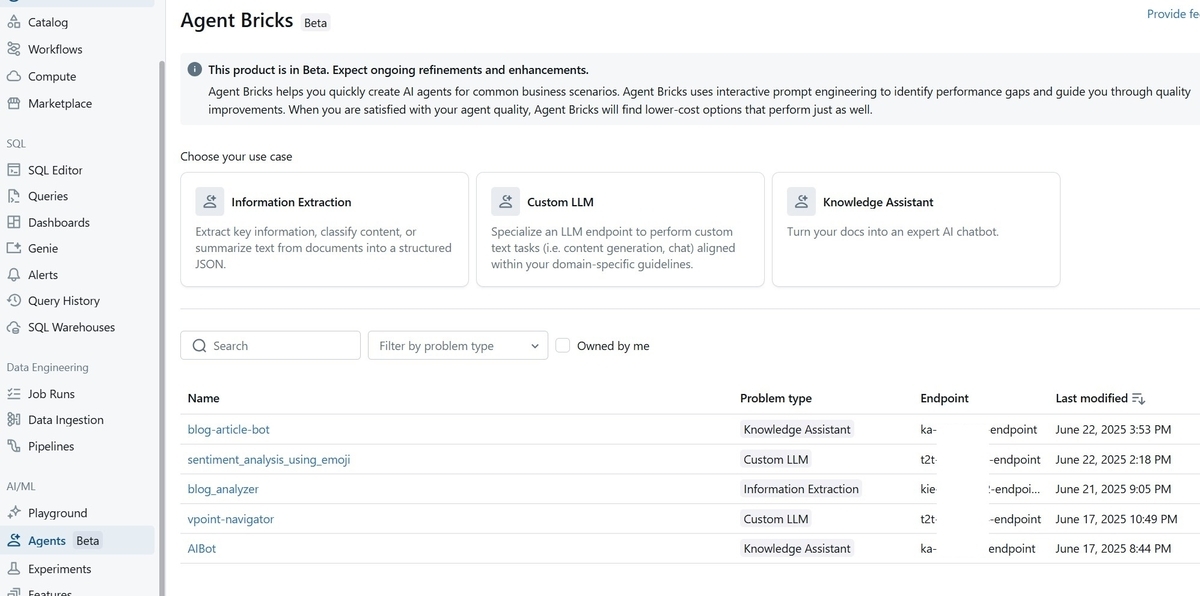Click the Custom LLM card icon

506,202
